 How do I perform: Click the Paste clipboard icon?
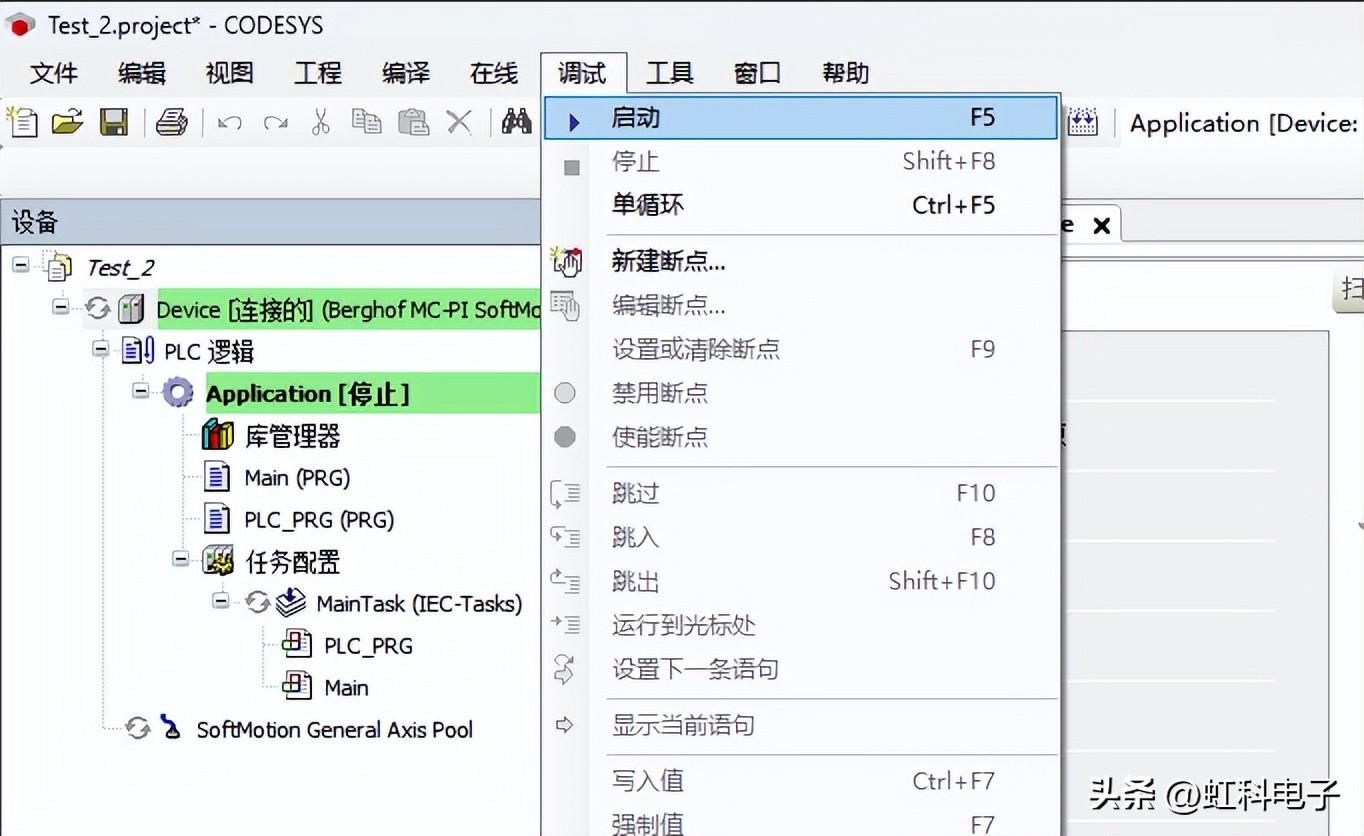413,122
